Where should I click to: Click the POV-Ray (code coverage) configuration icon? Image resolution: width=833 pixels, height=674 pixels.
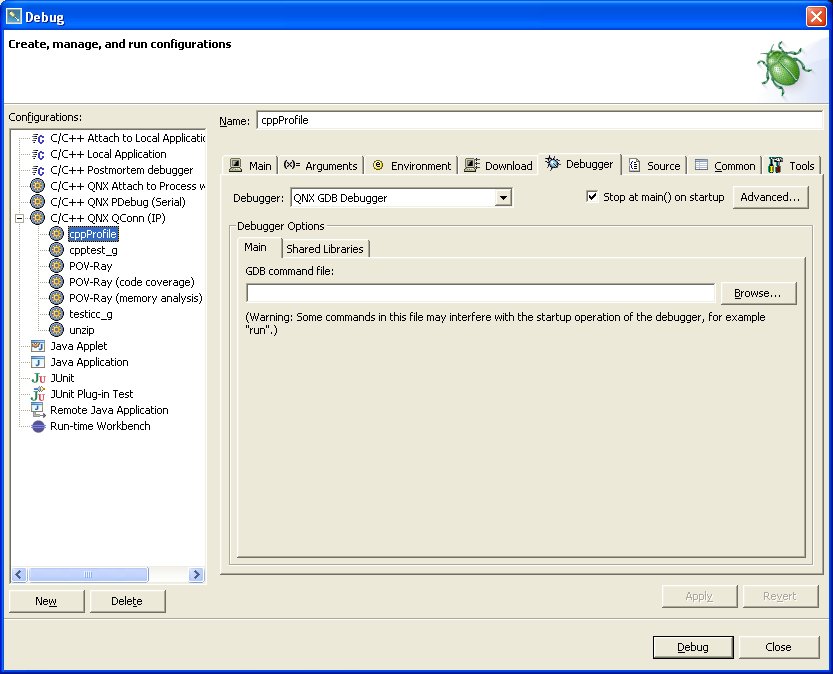(x=58, y=282)
